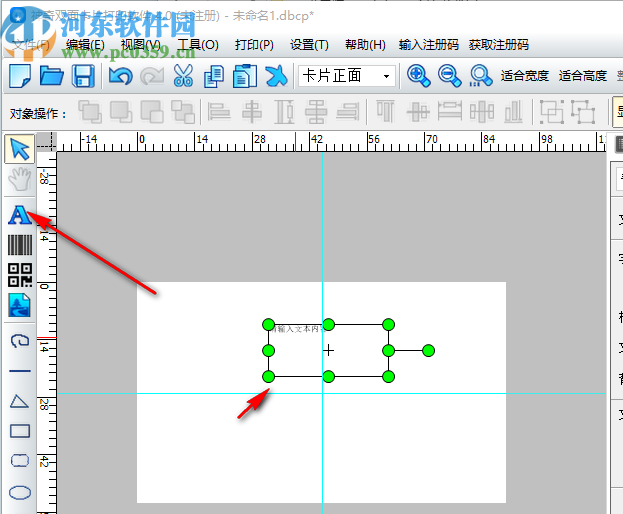The width and height of the screenshot is (623, 514).
Task: Select the triangle shape tool
Action: click(19, 401)
